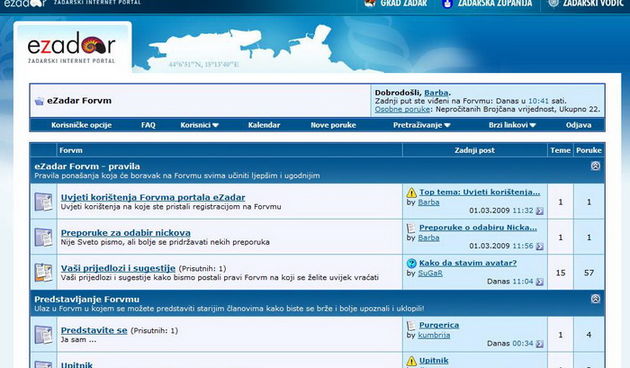Open Korisničke opcije in navigation bar

(81, 125)
